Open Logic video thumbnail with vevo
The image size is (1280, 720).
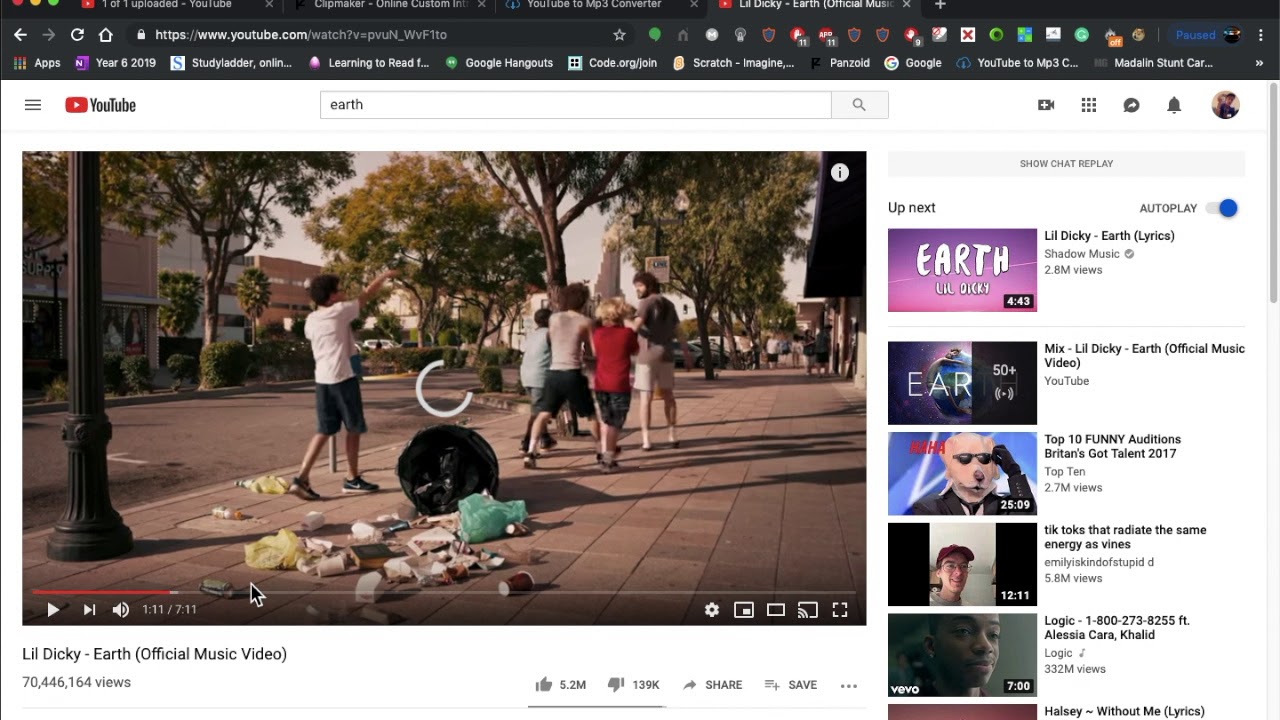click(962, 655)
